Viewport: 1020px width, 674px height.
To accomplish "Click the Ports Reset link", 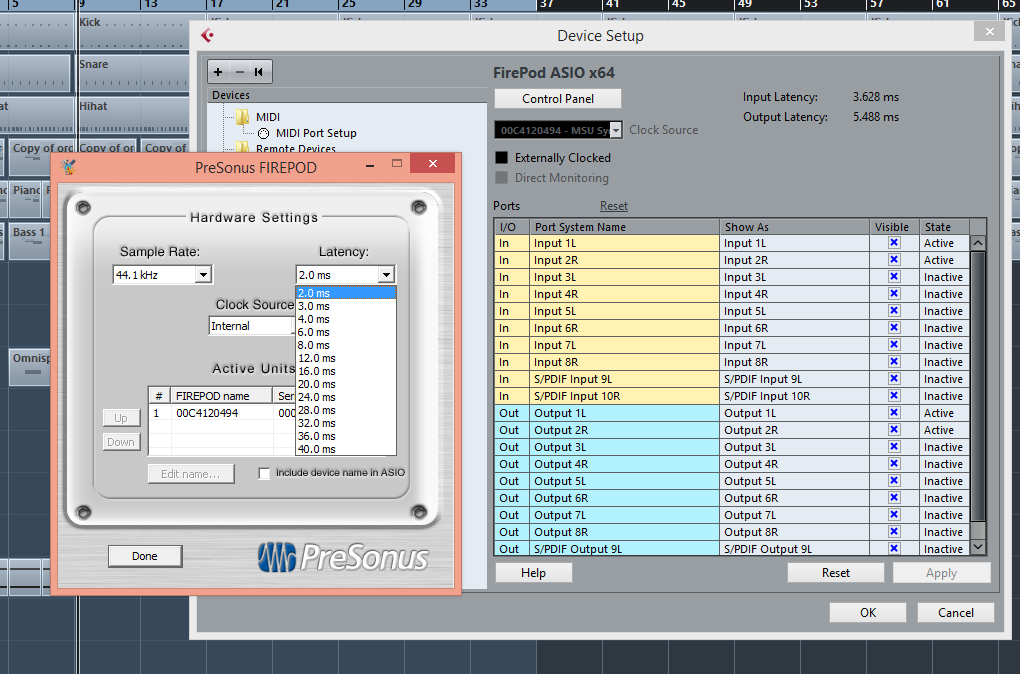I will pos(613,206).
